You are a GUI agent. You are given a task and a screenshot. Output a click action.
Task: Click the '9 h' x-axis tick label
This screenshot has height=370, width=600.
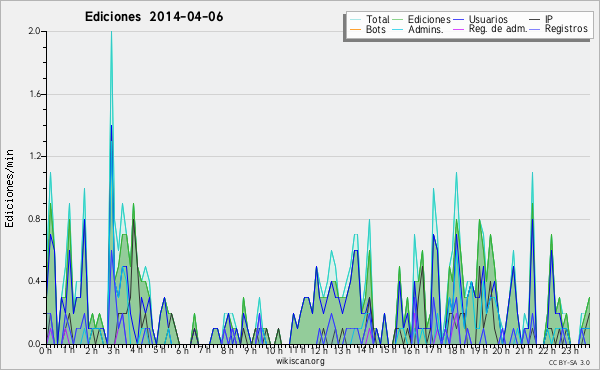click(250, 350)
